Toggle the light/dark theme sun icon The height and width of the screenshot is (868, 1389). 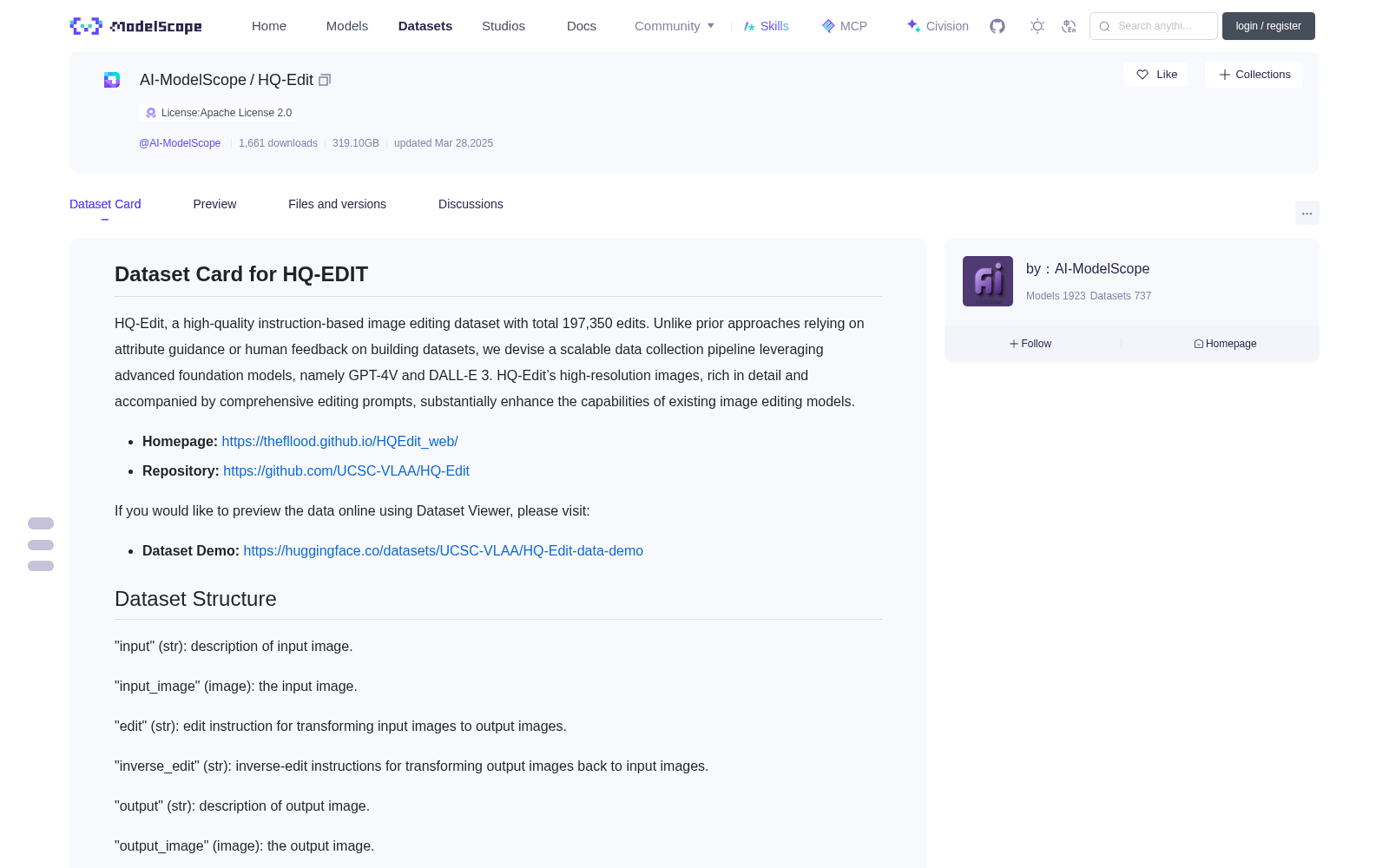(1037, 26)
